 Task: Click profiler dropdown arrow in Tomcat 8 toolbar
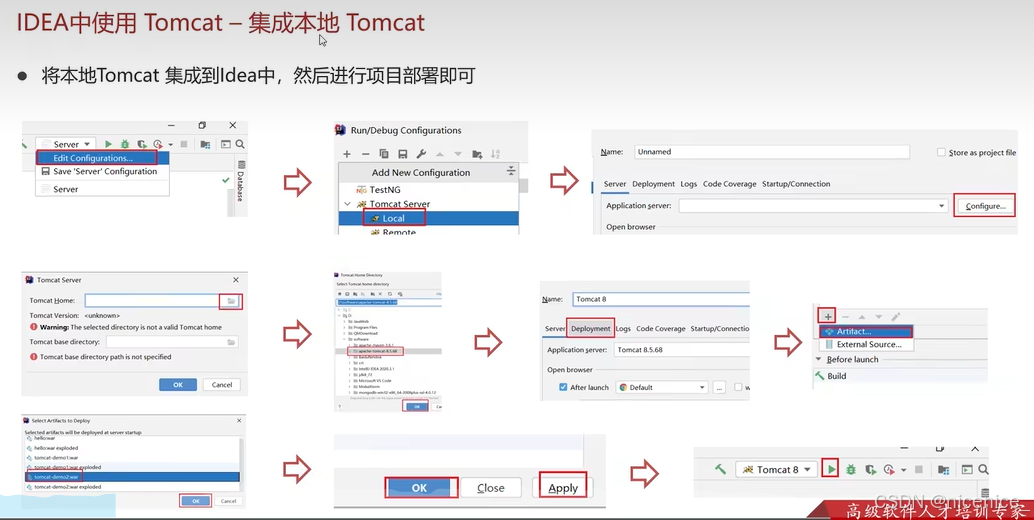click(x=903, y=470)
